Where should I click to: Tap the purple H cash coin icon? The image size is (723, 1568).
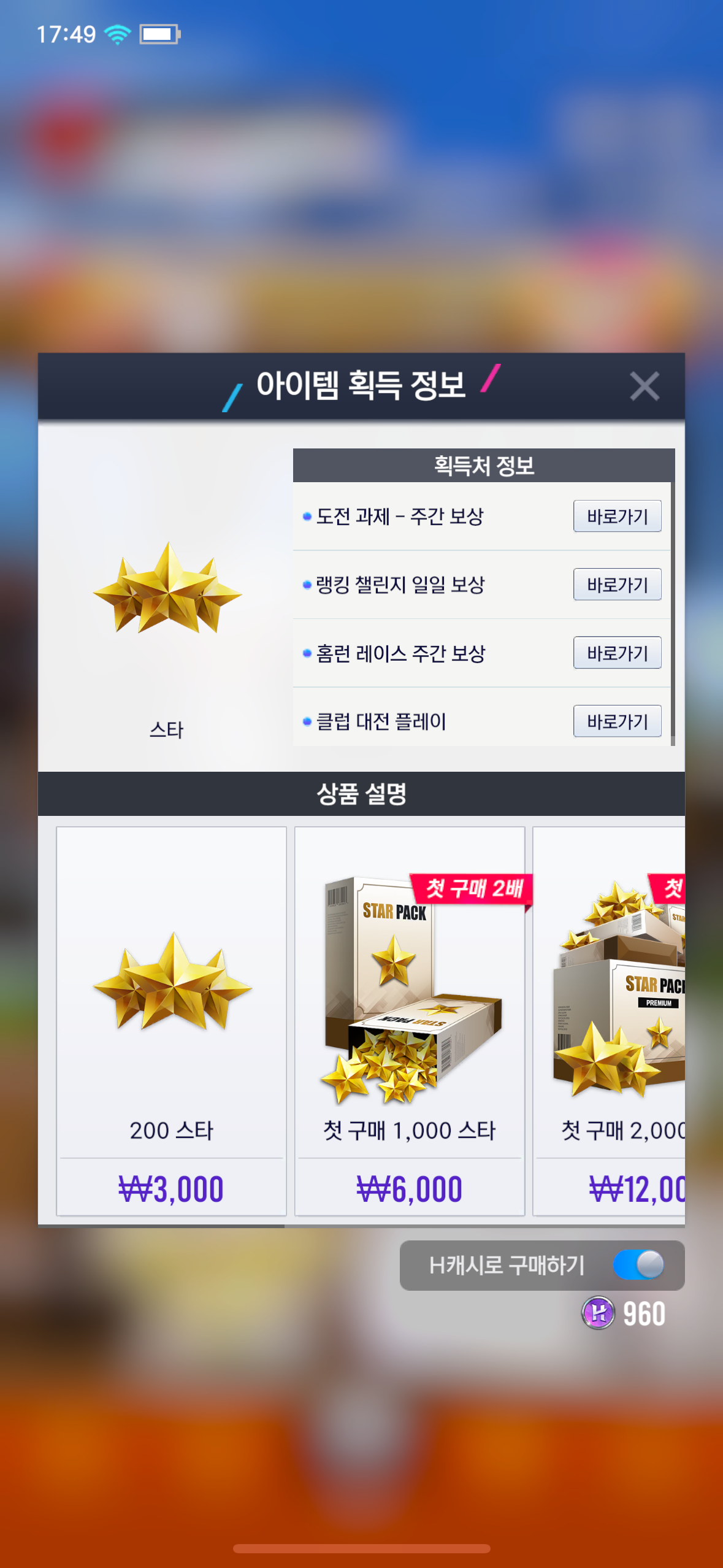click(x=598, y=1313)
